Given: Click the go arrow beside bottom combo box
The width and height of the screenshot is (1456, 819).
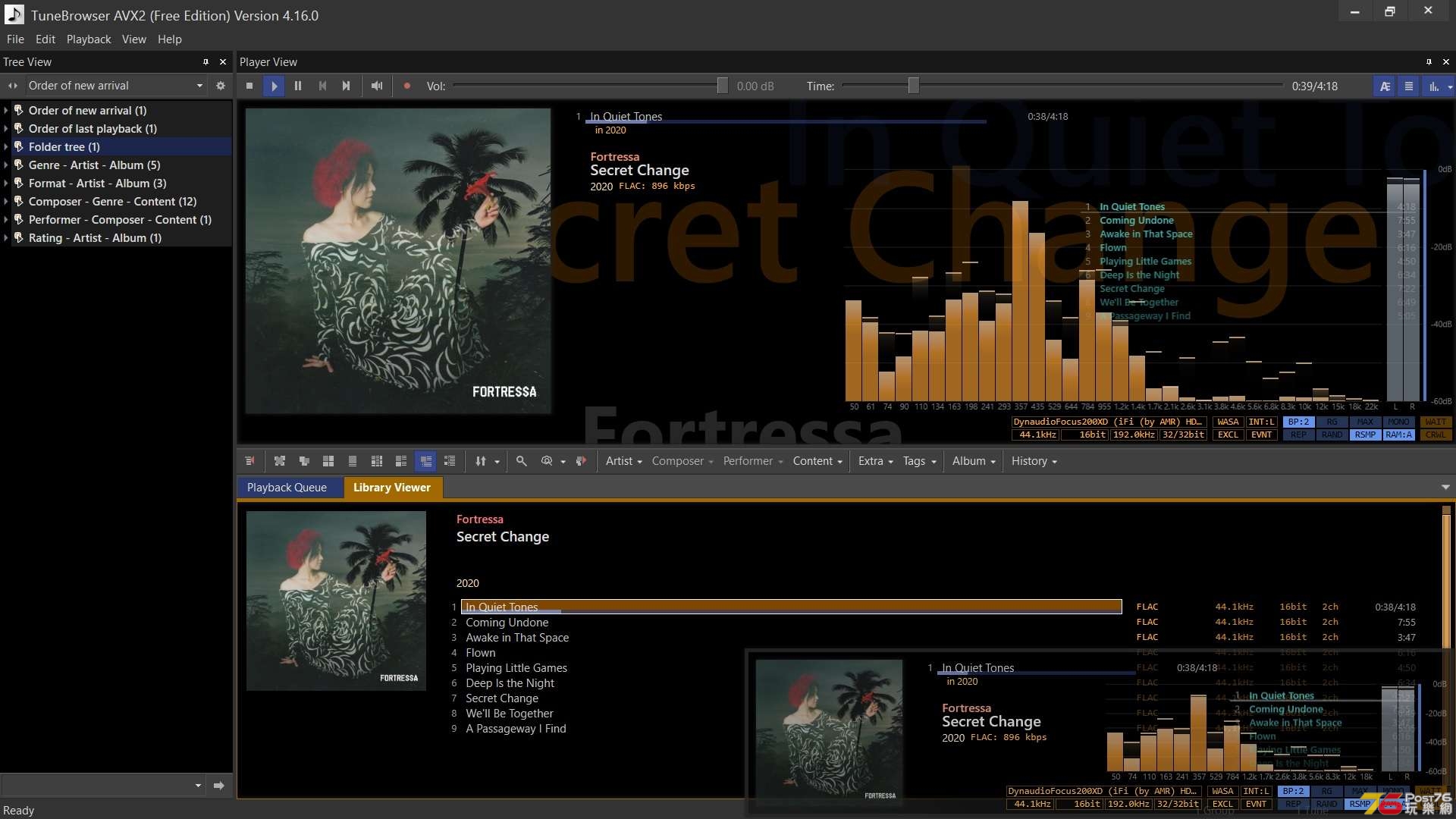Looking at the screenshot, I should tap(219, 786).
